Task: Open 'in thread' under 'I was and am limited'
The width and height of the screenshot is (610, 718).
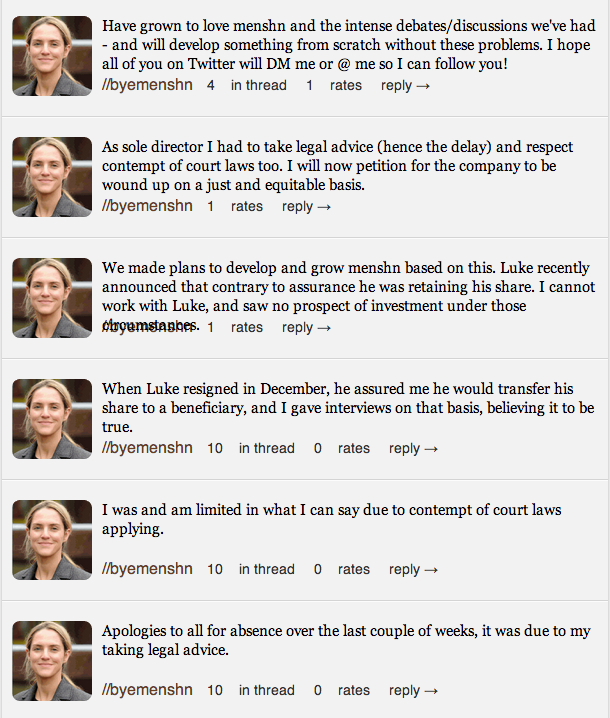Action: tap(266, 570)
